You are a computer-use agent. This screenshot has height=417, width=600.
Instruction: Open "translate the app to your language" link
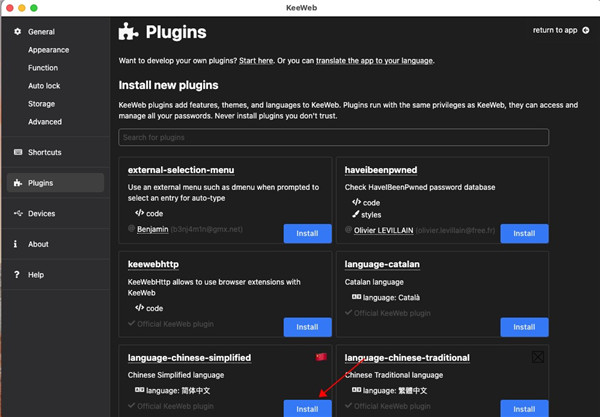tap(374, 61)
